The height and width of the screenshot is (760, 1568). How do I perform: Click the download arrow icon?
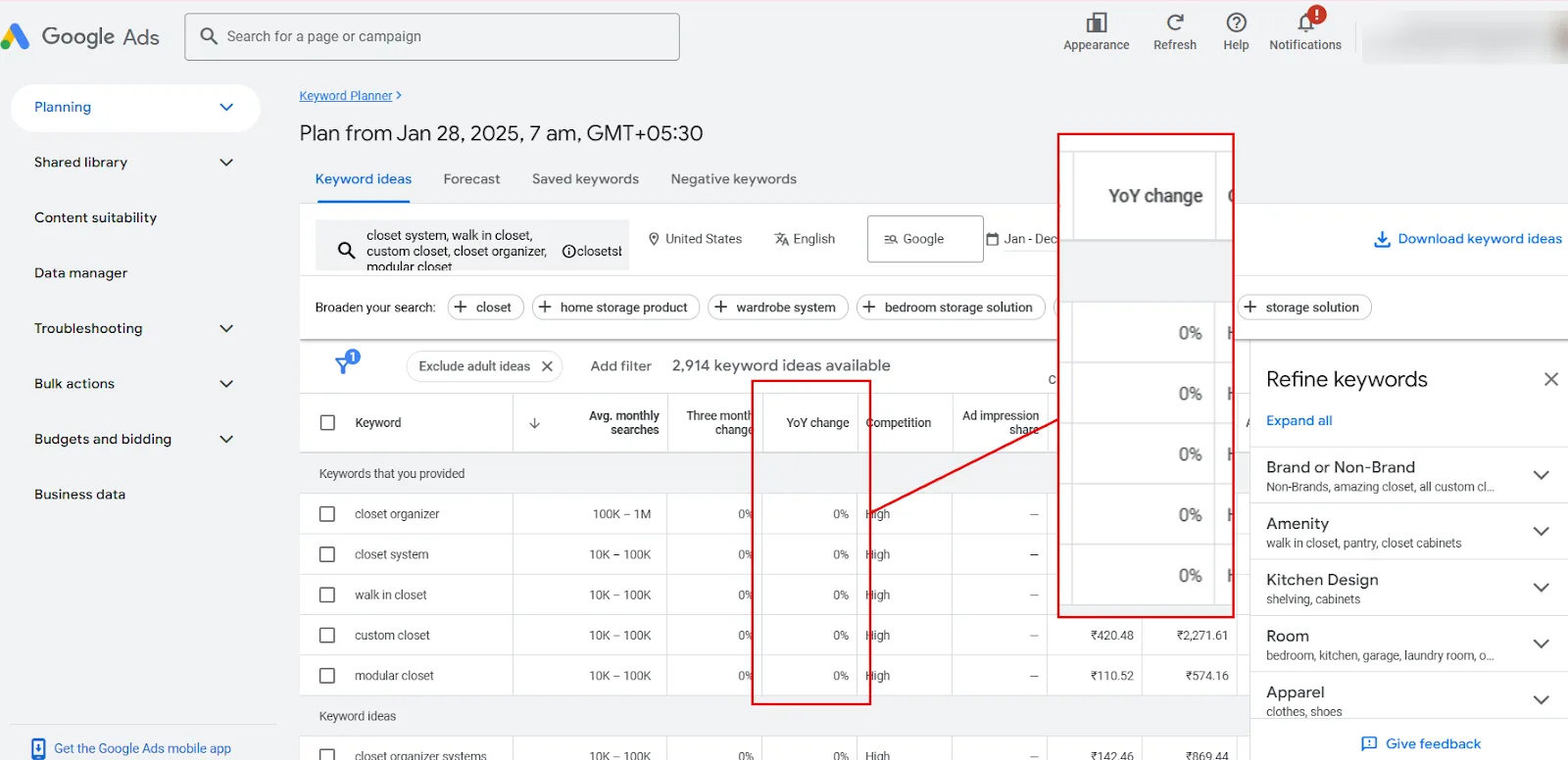tap(1382, 239)
